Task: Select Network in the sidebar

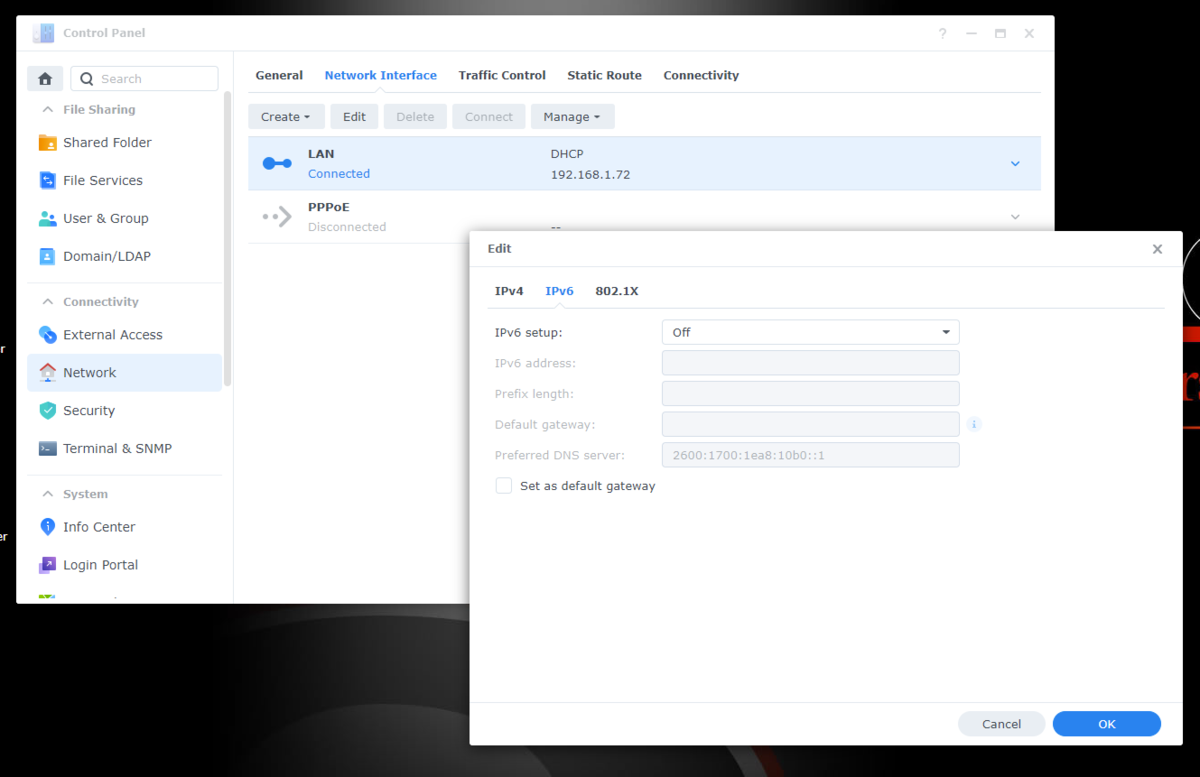Action: (x=124, y=373)
